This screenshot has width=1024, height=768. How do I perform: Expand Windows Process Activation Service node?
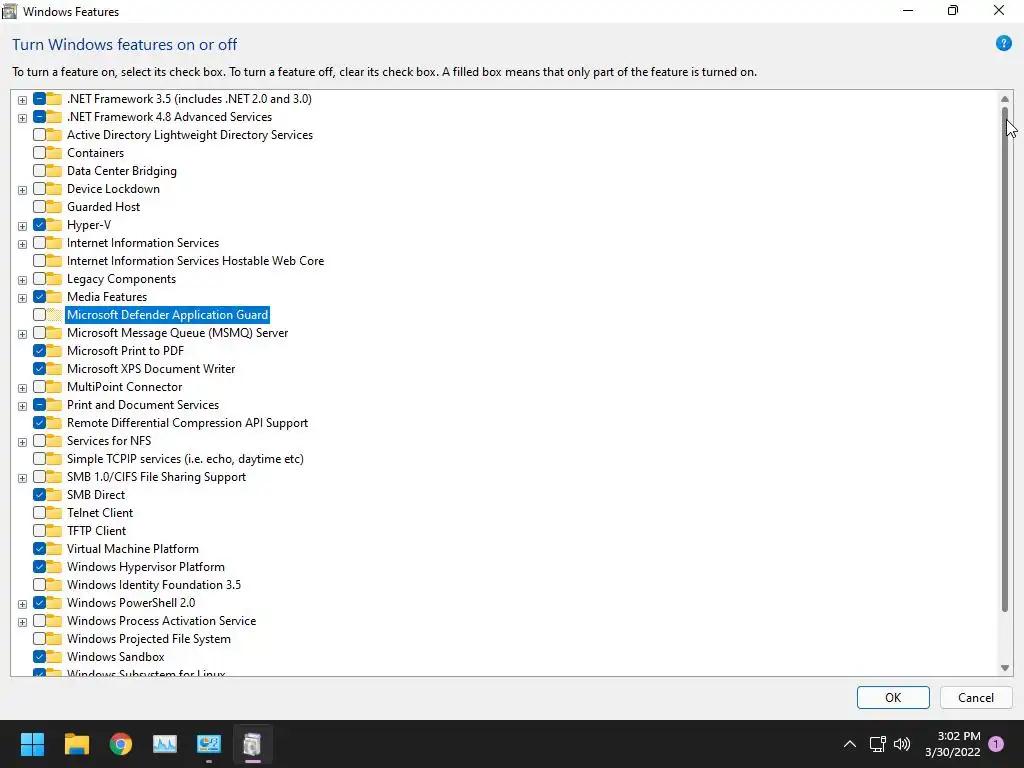pyautogui.click(x=22, y=622)
